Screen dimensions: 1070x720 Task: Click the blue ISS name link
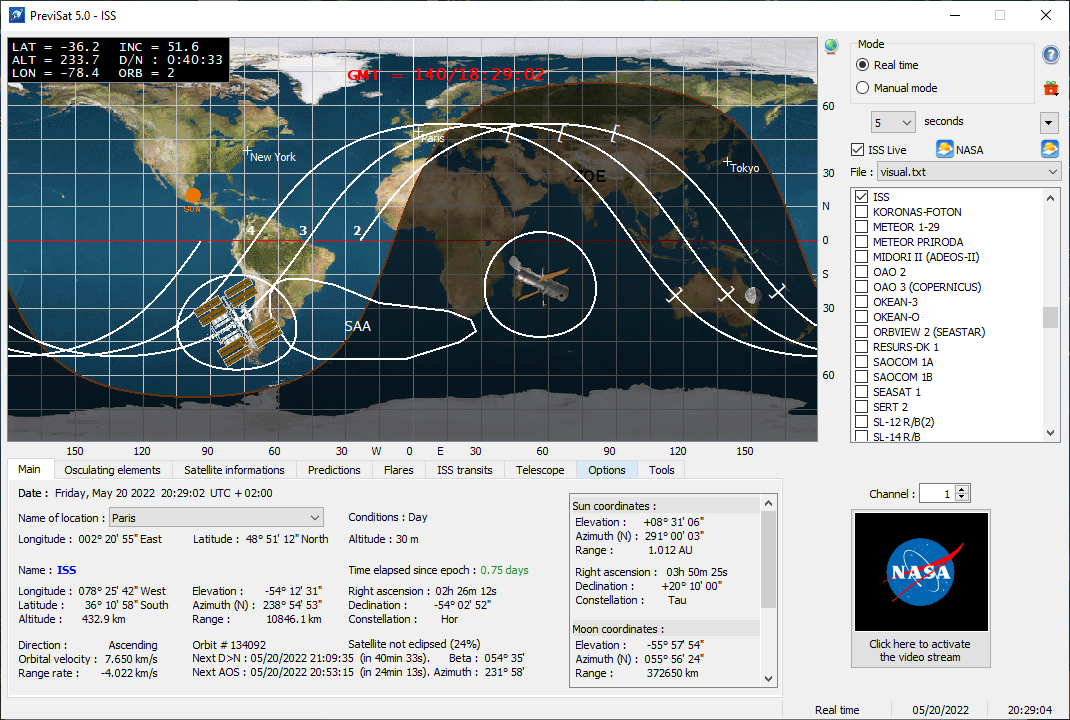(x=66, y=570)
